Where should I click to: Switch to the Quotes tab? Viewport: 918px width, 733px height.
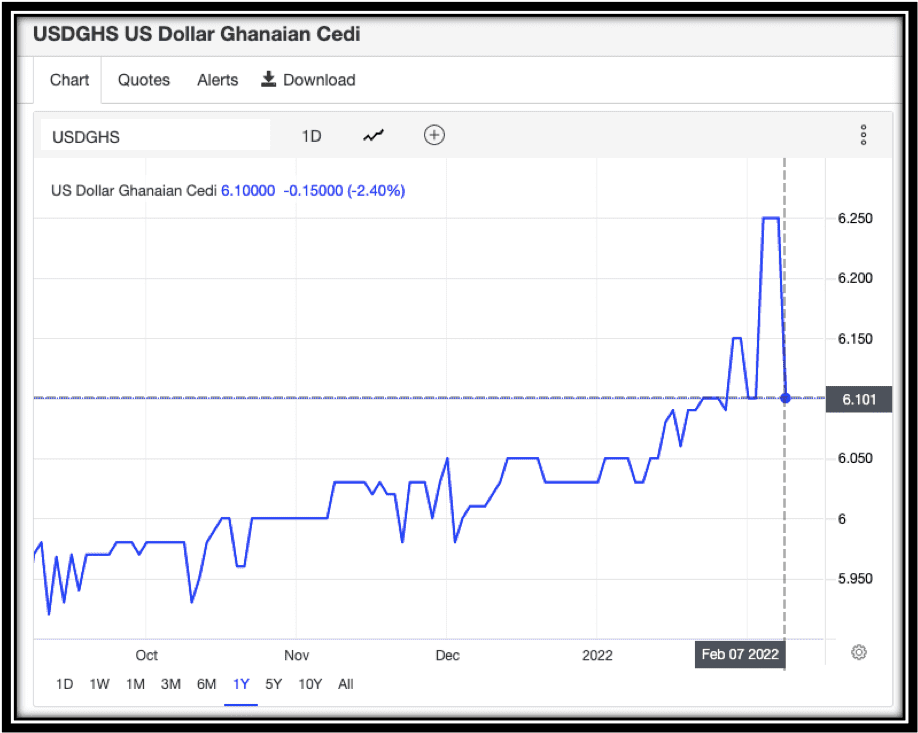(x=143, y=80)
